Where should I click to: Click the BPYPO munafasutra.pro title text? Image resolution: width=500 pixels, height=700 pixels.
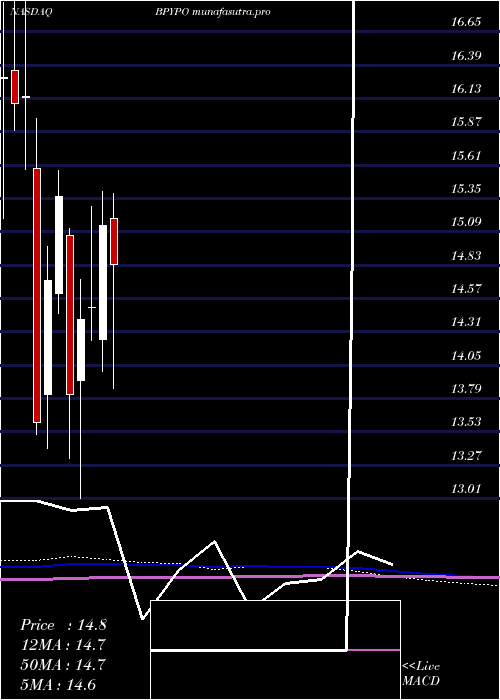tap(212, 12)
